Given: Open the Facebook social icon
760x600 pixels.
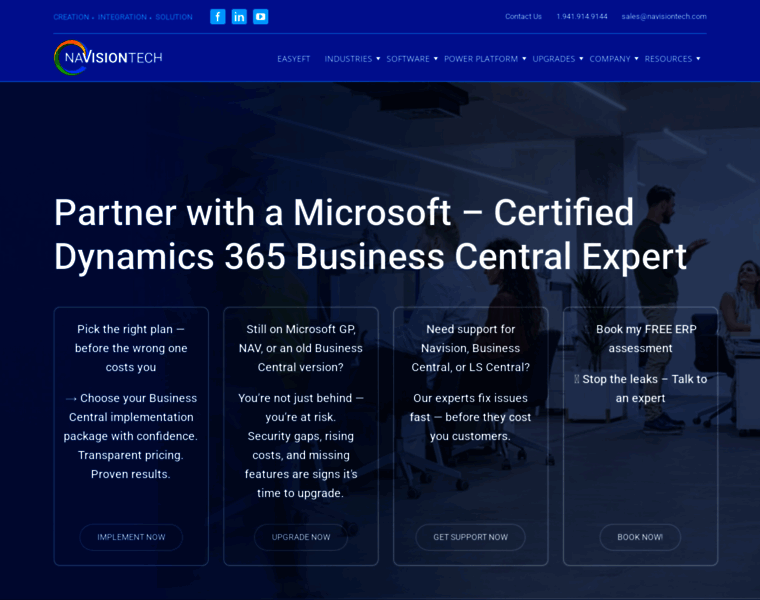Looking at the screenshot, I should click(x=218, y=17).
